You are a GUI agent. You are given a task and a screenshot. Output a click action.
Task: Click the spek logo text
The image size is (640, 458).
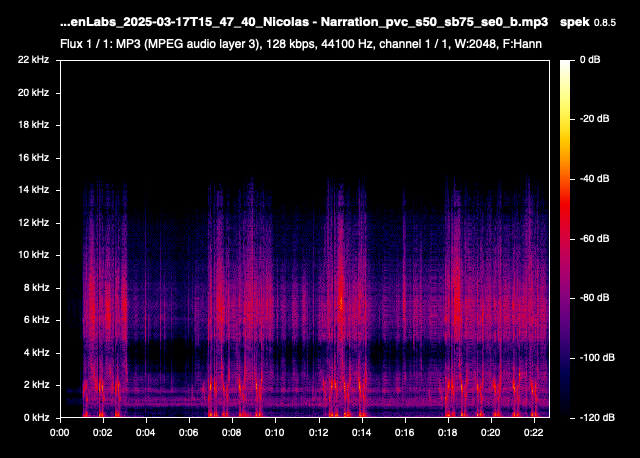point(575,21)
